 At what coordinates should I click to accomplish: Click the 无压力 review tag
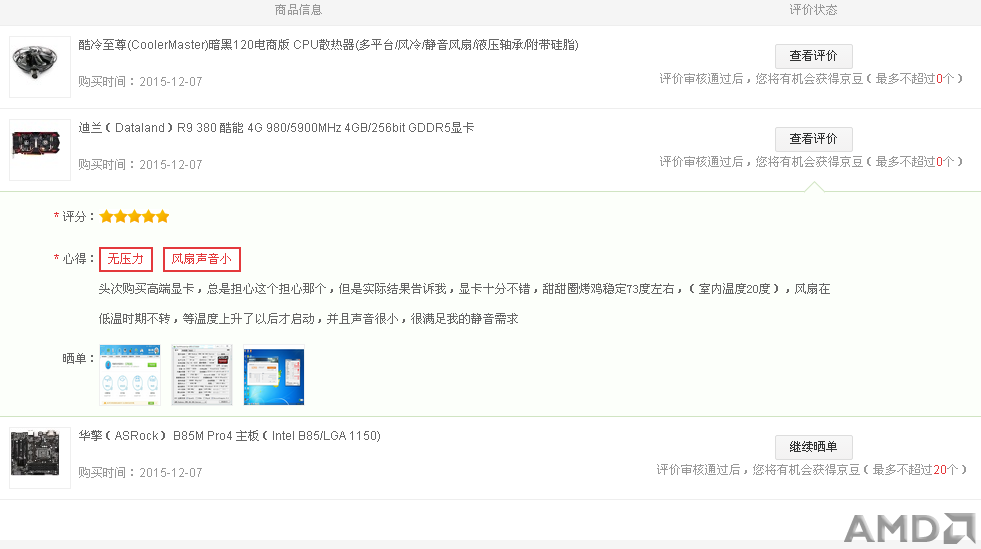coord(126,259)
